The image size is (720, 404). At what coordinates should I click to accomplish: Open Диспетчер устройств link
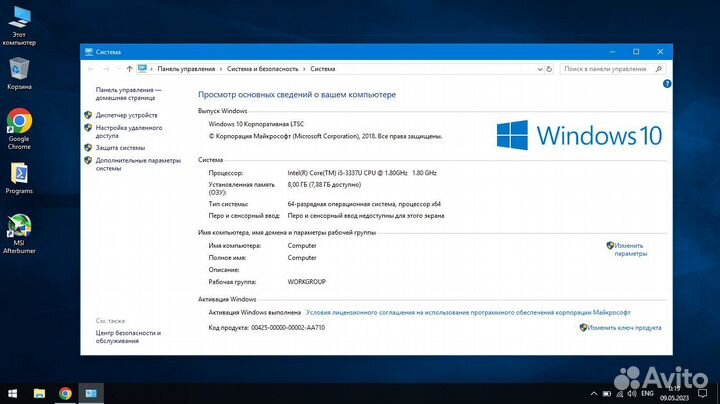[126, 115]
